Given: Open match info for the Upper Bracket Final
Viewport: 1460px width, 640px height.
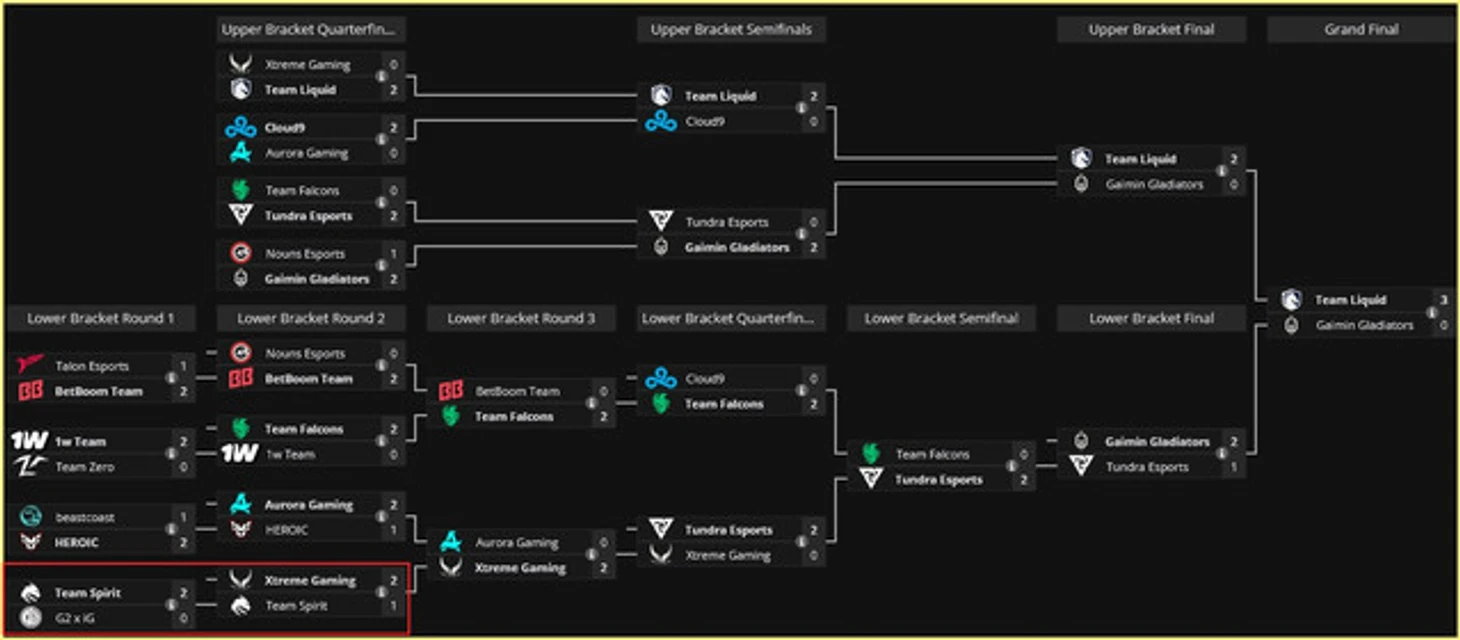Looking at the screenshot, I should pyautogui.click(x=1221, y=172).
